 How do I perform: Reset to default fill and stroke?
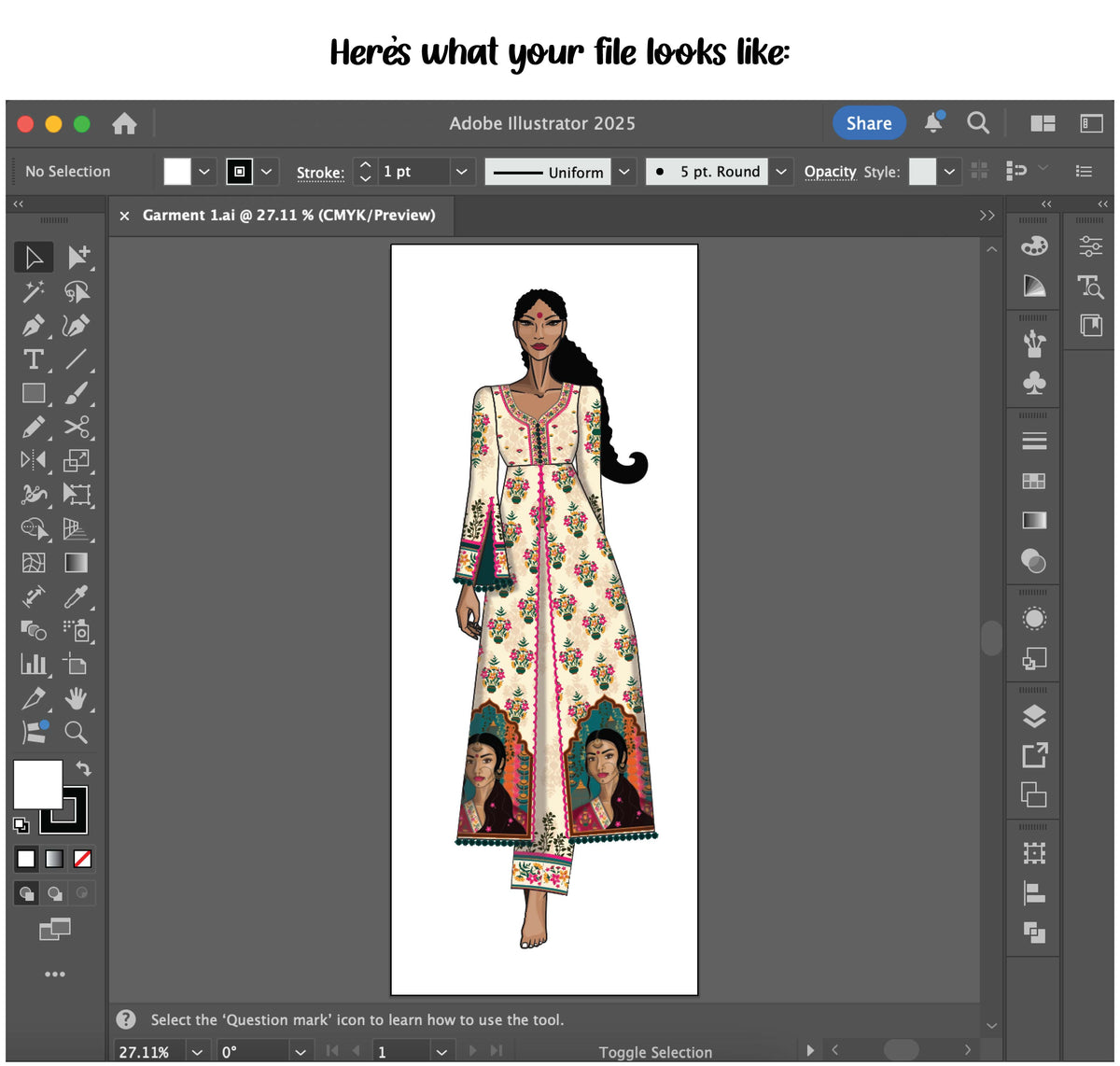click(x=21, y=824)
